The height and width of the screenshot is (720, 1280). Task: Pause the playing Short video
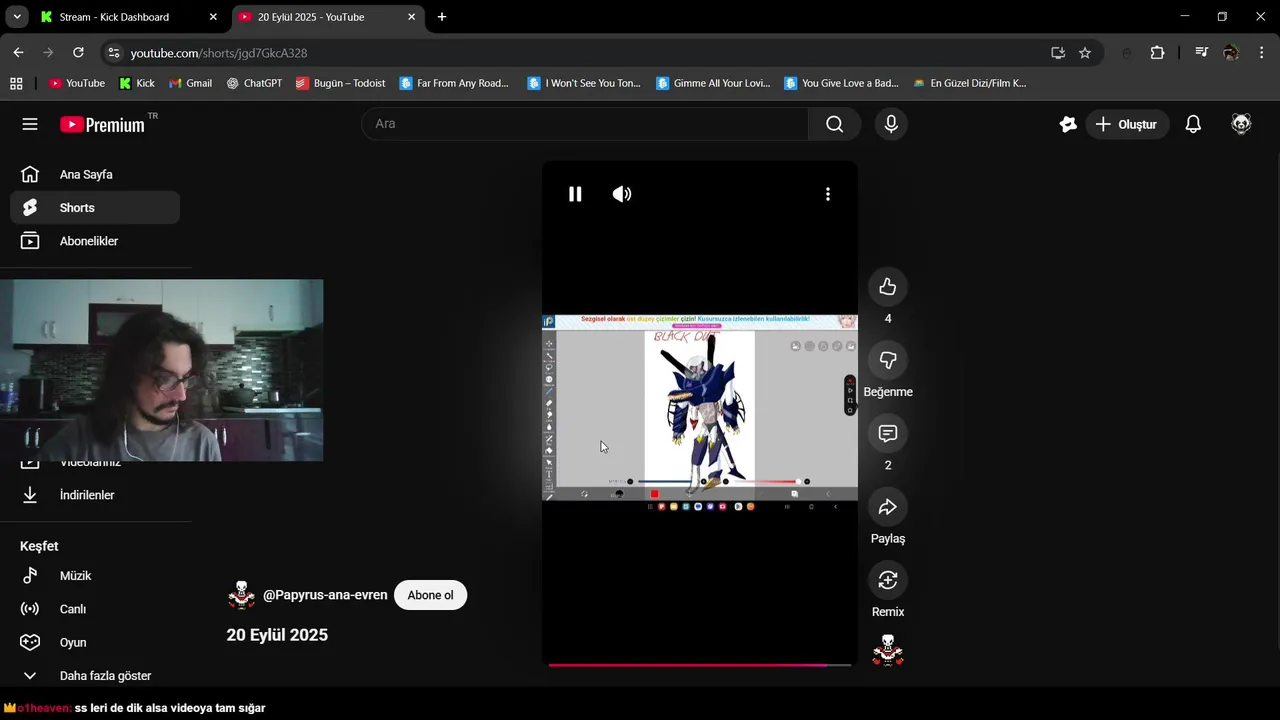[x=575, y=194]
